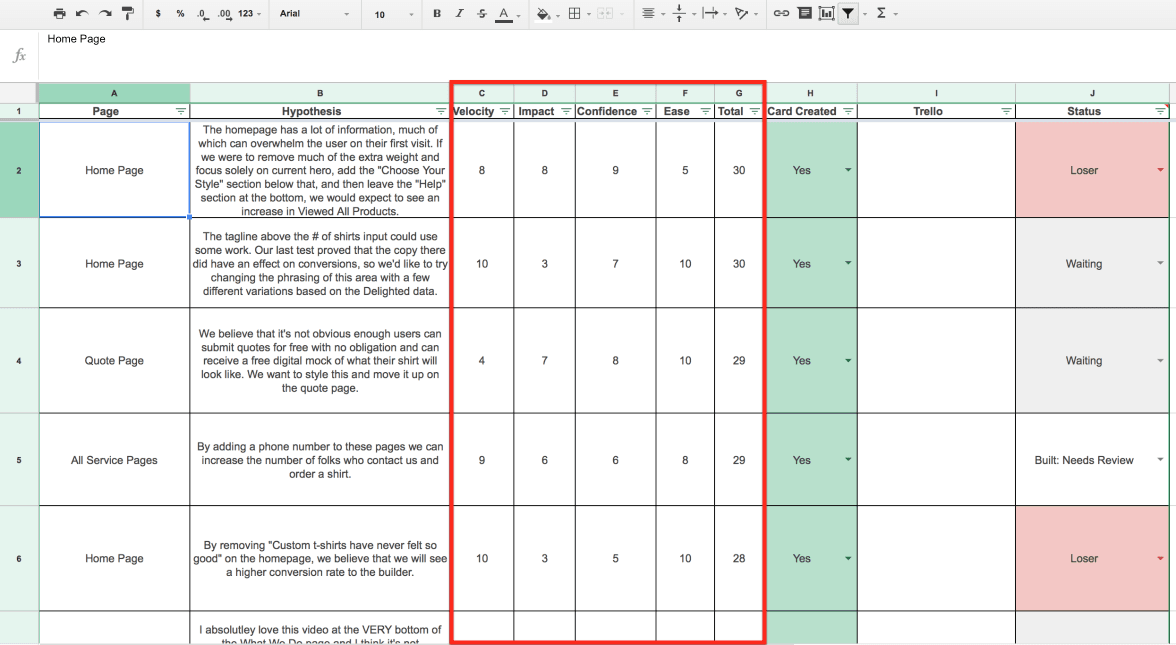
Task: Format selection as currency
Action: click(x=159, y=14)
